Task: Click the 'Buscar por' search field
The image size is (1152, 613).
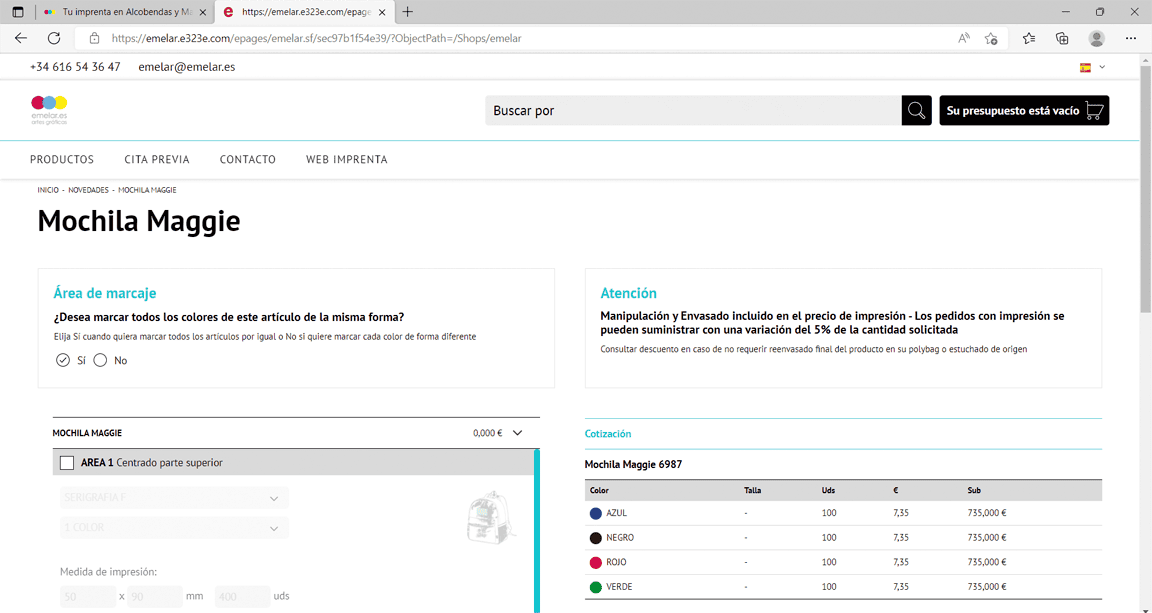Action: pyautogui.click(x=693, y=110)
